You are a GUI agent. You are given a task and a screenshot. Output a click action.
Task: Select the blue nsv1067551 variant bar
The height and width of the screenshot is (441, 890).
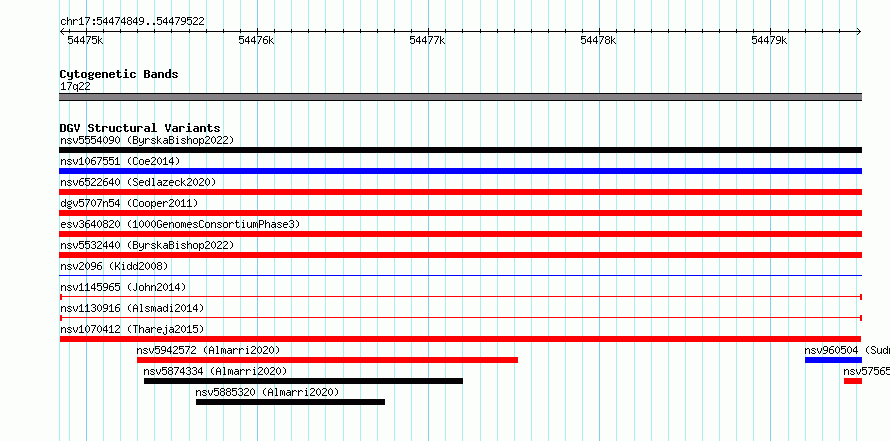(460, 171)
